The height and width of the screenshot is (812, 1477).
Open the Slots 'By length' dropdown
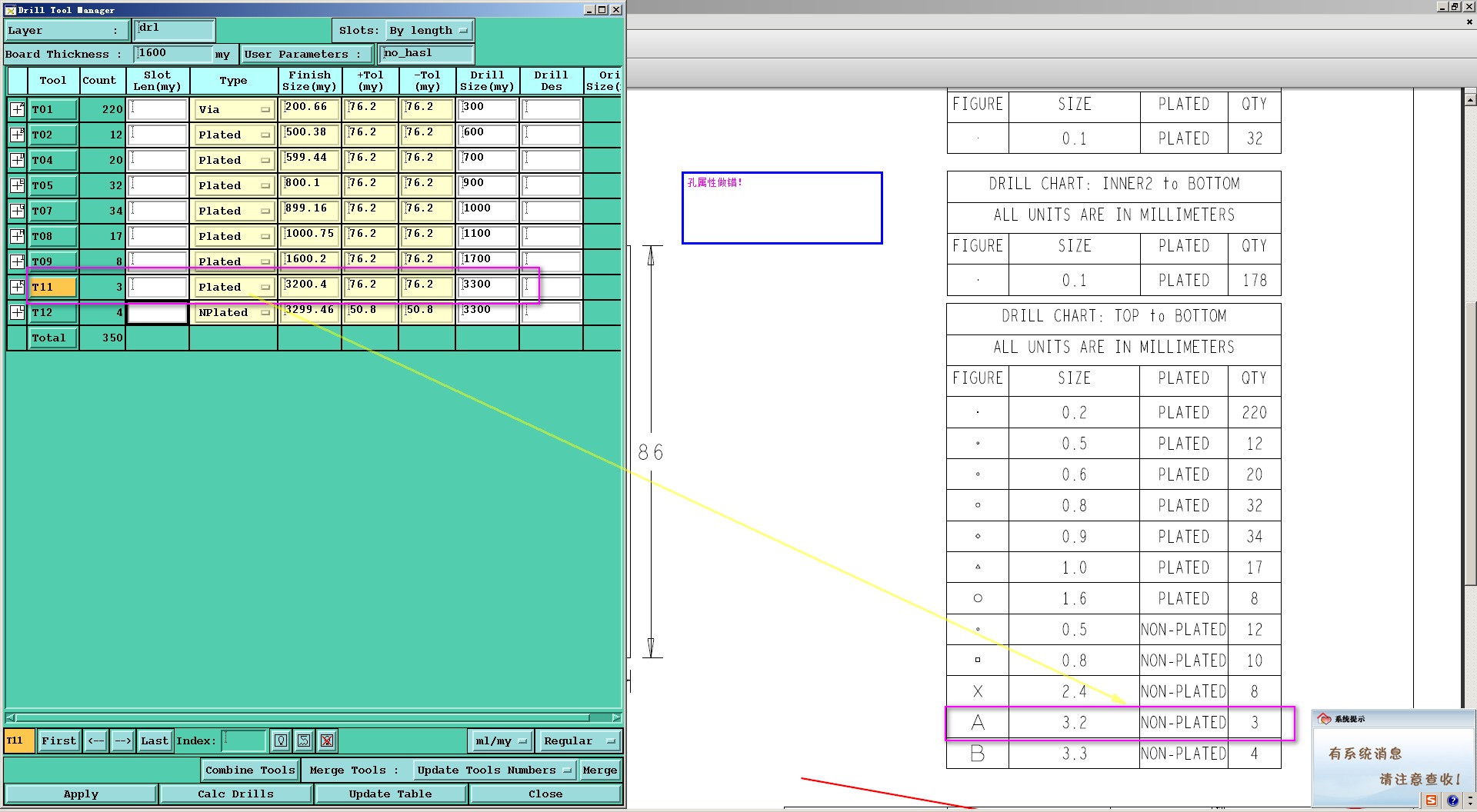428,31
